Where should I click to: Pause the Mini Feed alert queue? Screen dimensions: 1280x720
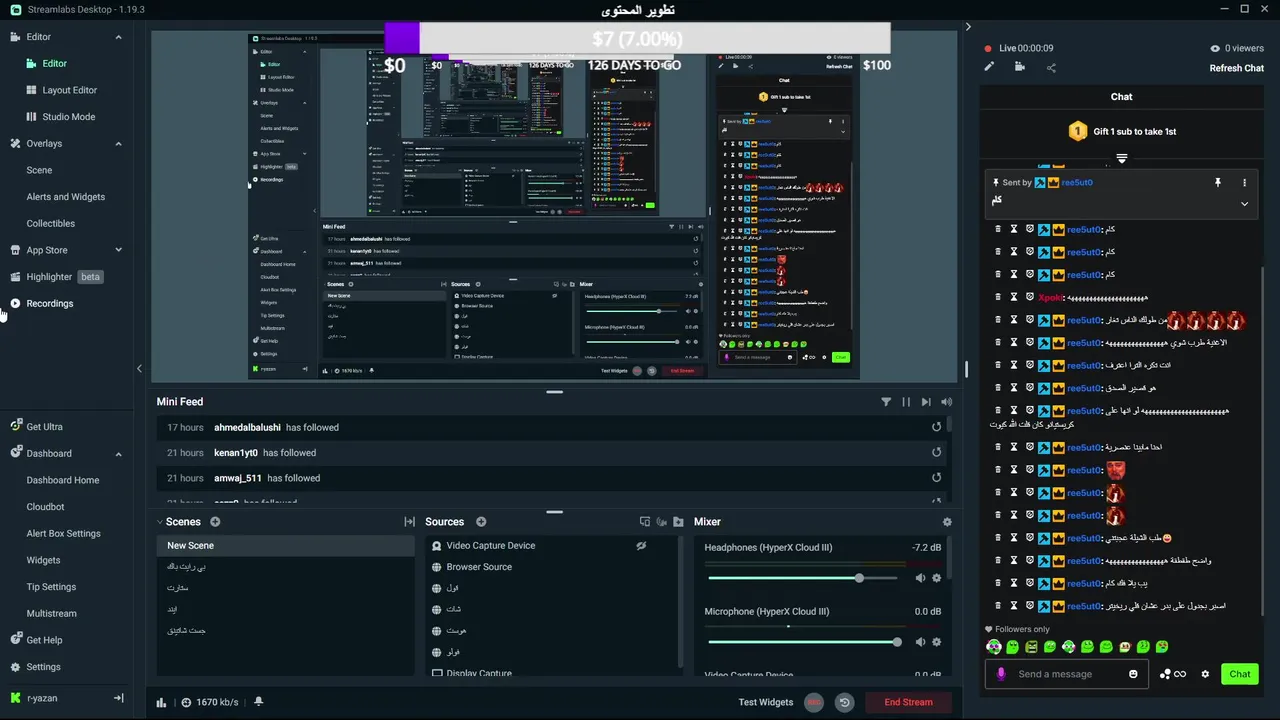point(906,402)
